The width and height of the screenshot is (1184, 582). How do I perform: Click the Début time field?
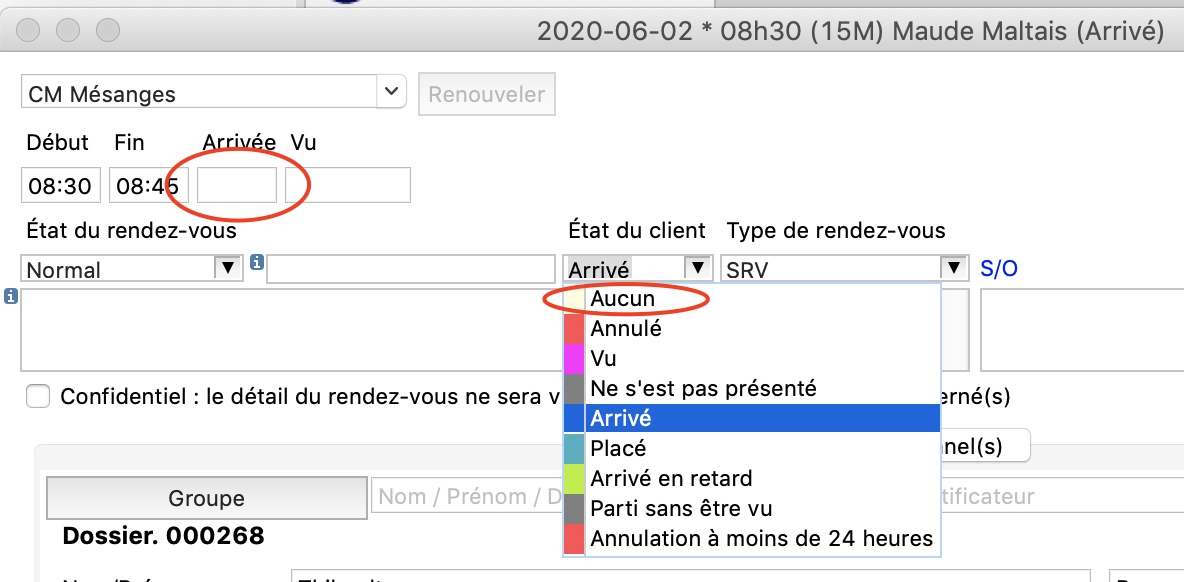(61, 186)
